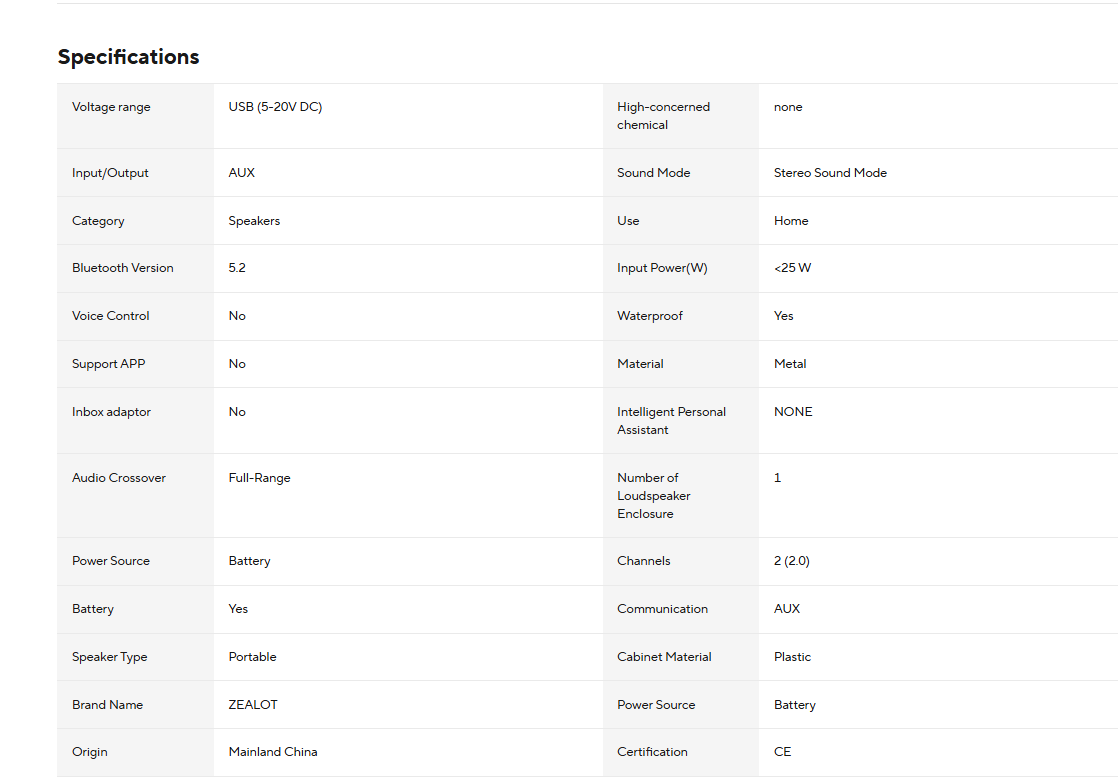Click the "CE" certification value

pos(783,752)
